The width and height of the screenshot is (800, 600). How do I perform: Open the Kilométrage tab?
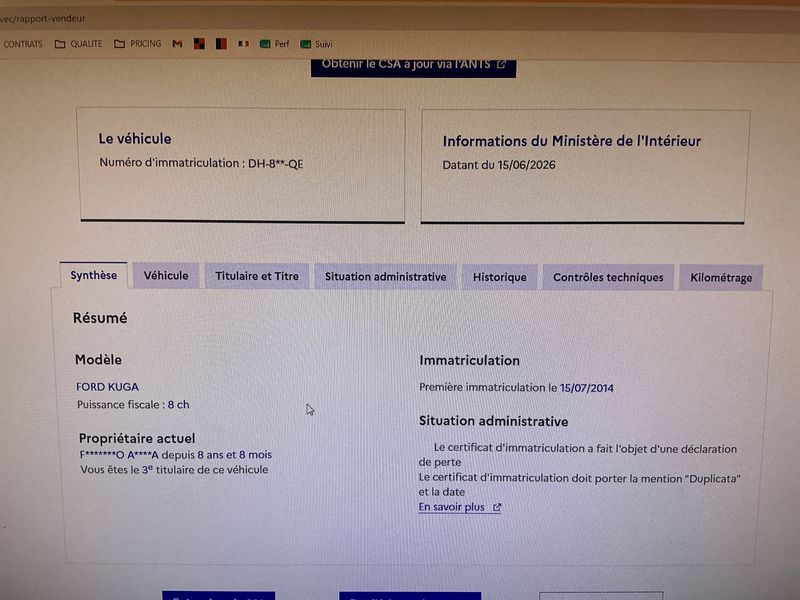pos(721,278)
